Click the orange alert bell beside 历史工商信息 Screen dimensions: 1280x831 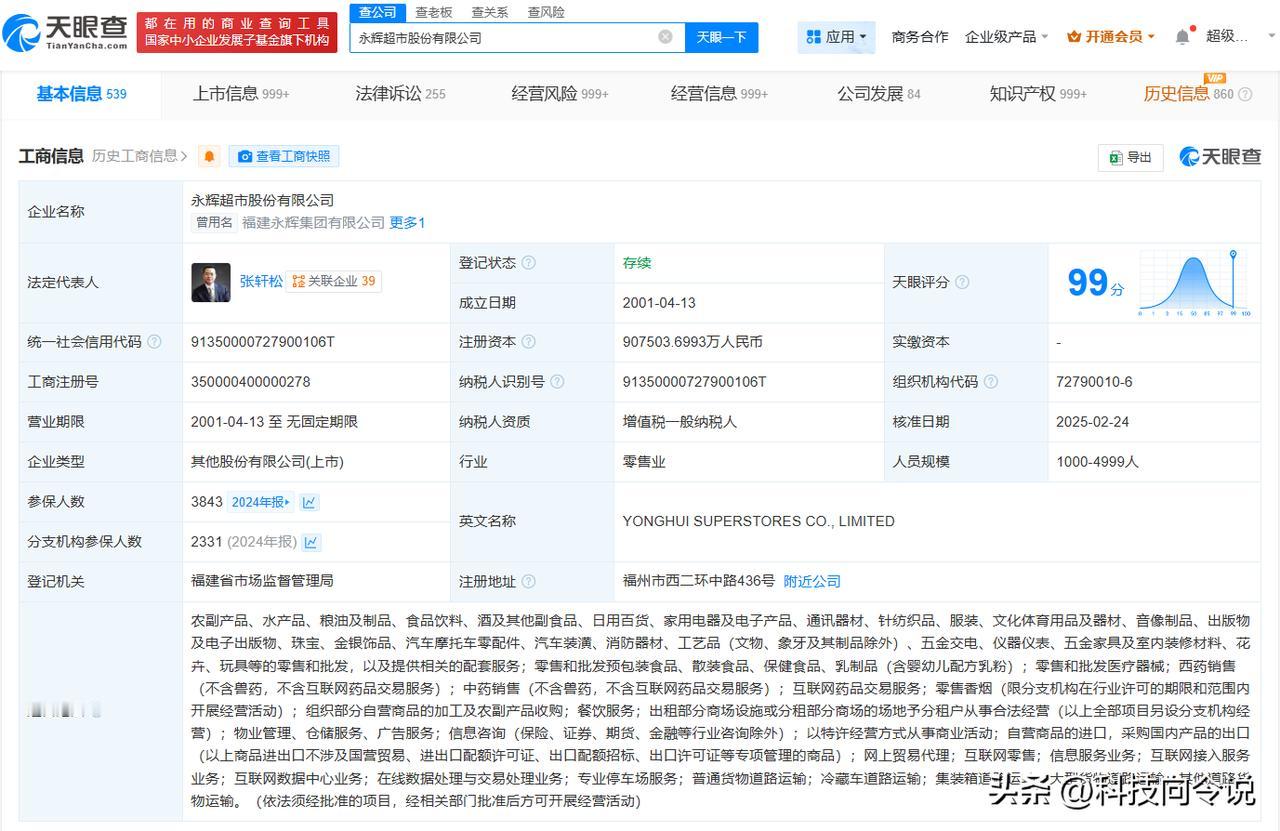pos(209,156)
